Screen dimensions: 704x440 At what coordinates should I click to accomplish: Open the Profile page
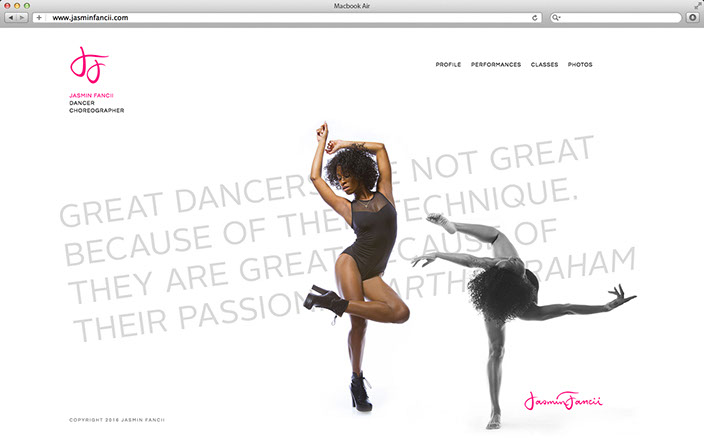(448, 65)
